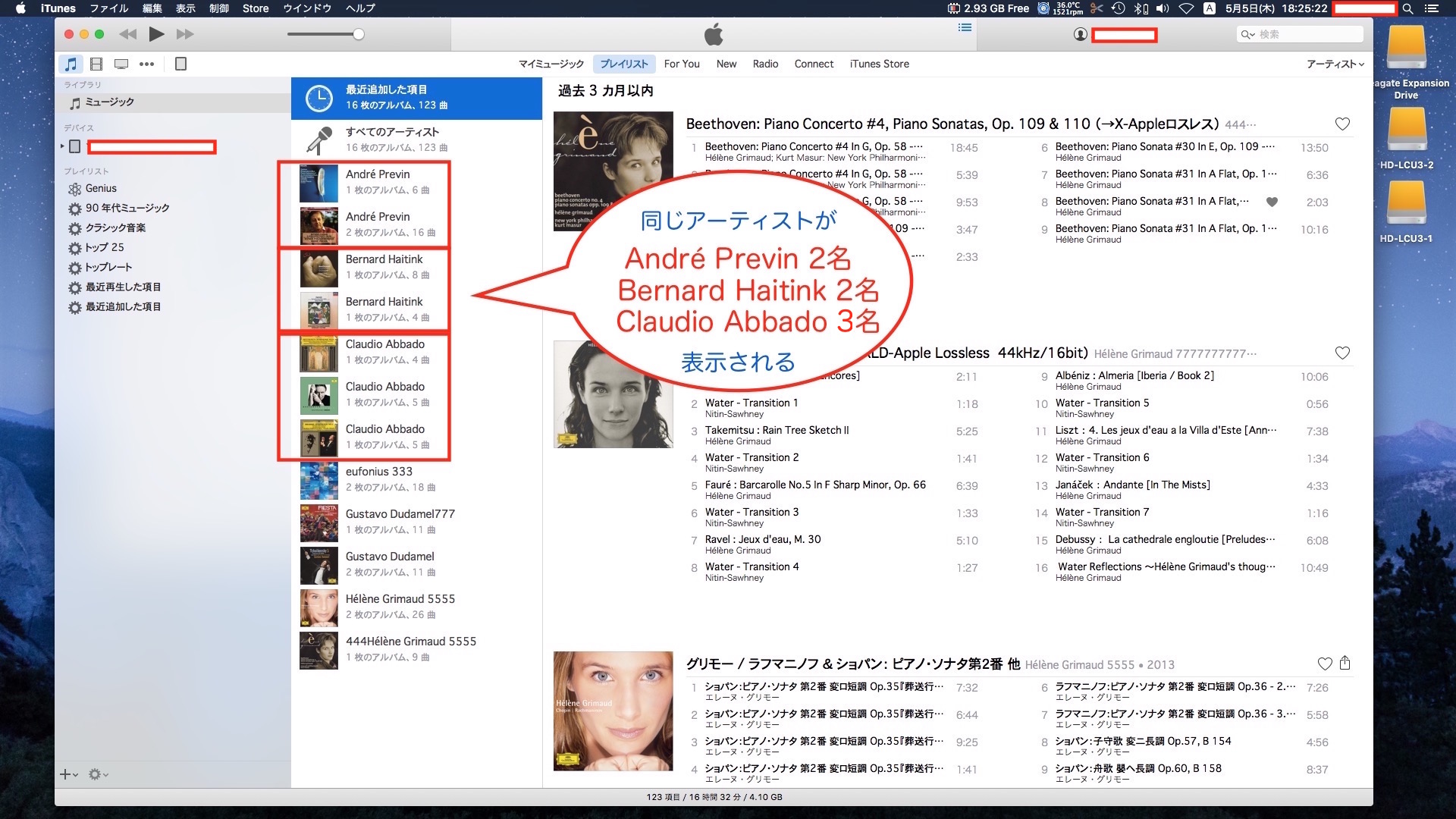Open the iTunes Store tab

880,64
